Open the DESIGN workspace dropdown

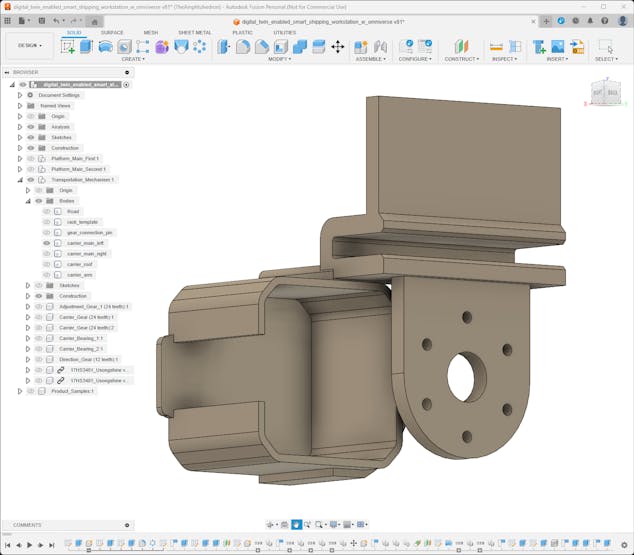pos(29,45)
